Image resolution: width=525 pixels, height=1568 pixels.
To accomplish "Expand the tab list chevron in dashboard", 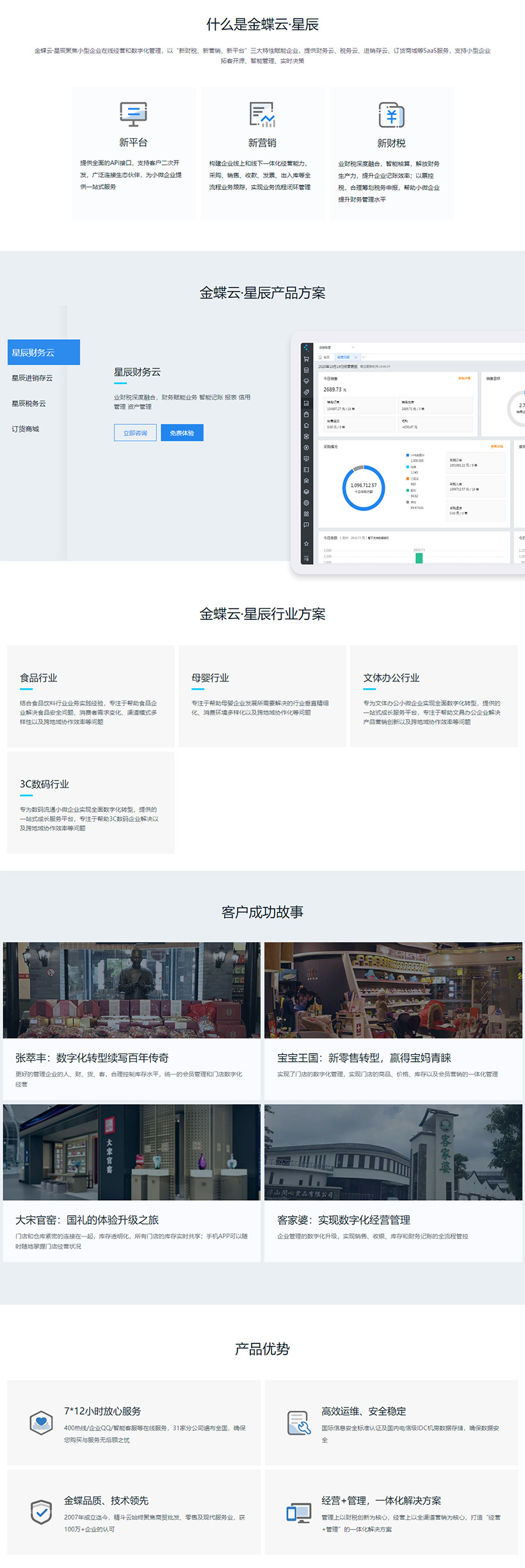I will (x=362, y=357).
